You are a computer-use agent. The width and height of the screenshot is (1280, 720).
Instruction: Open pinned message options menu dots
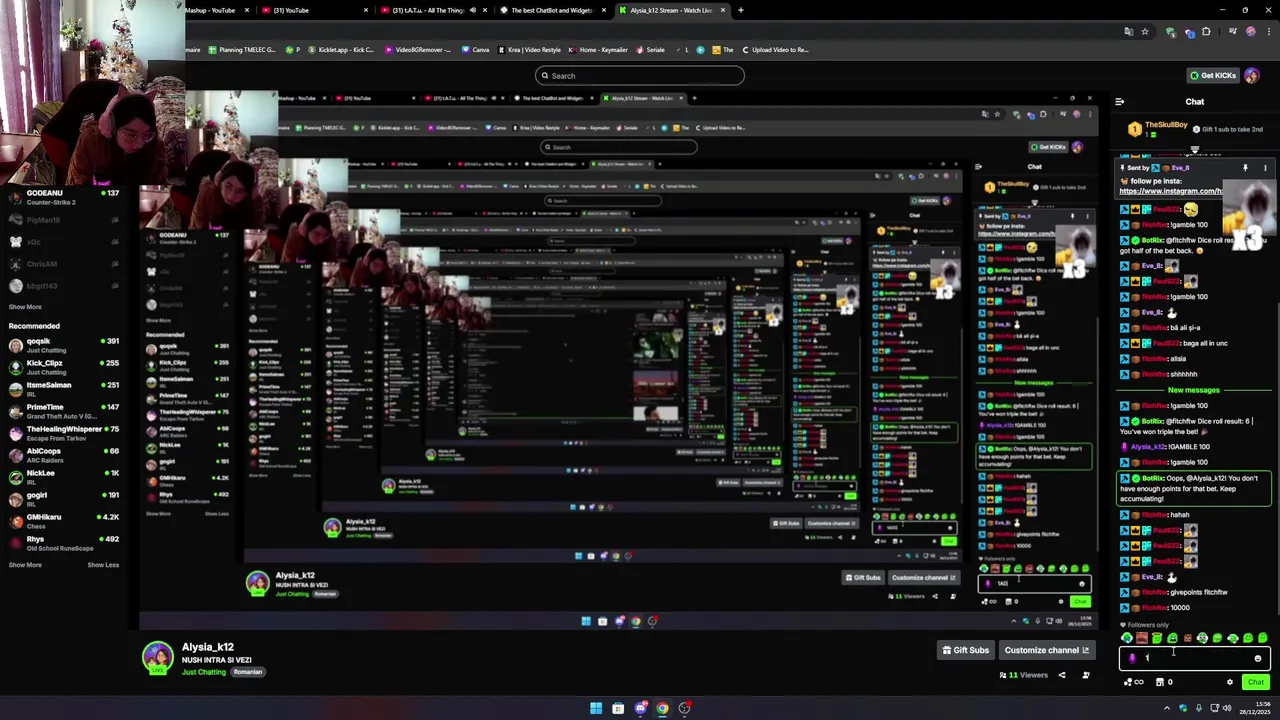click(1264, 168)
